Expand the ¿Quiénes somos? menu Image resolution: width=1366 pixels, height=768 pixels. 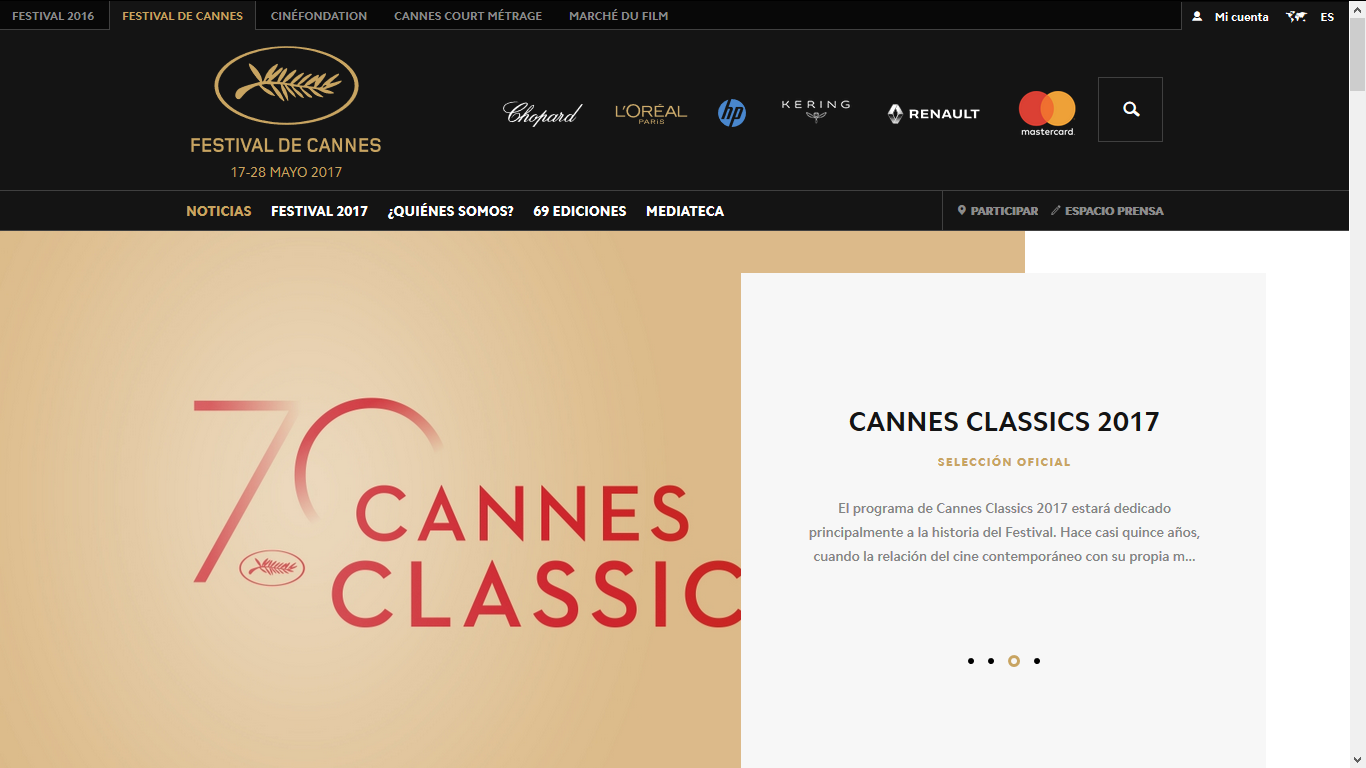click(451, 211)
